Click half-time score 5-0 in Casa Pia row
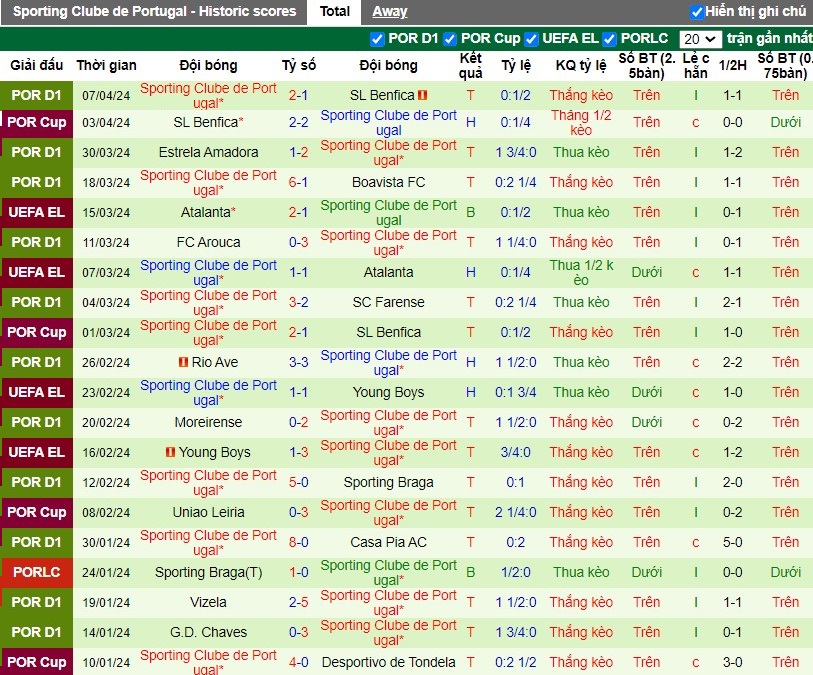This screenshot has height=675, width=813. tap(732, 543)
